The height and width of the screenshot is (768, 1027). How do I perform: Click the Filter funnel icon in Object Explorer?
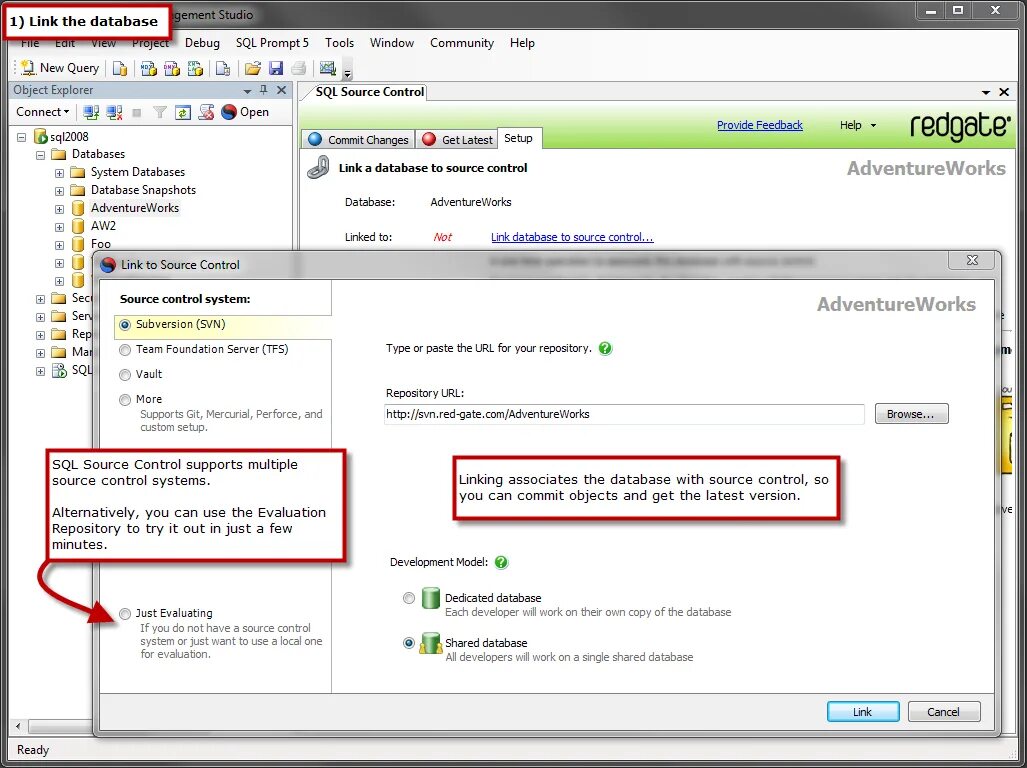pos(160,113)
